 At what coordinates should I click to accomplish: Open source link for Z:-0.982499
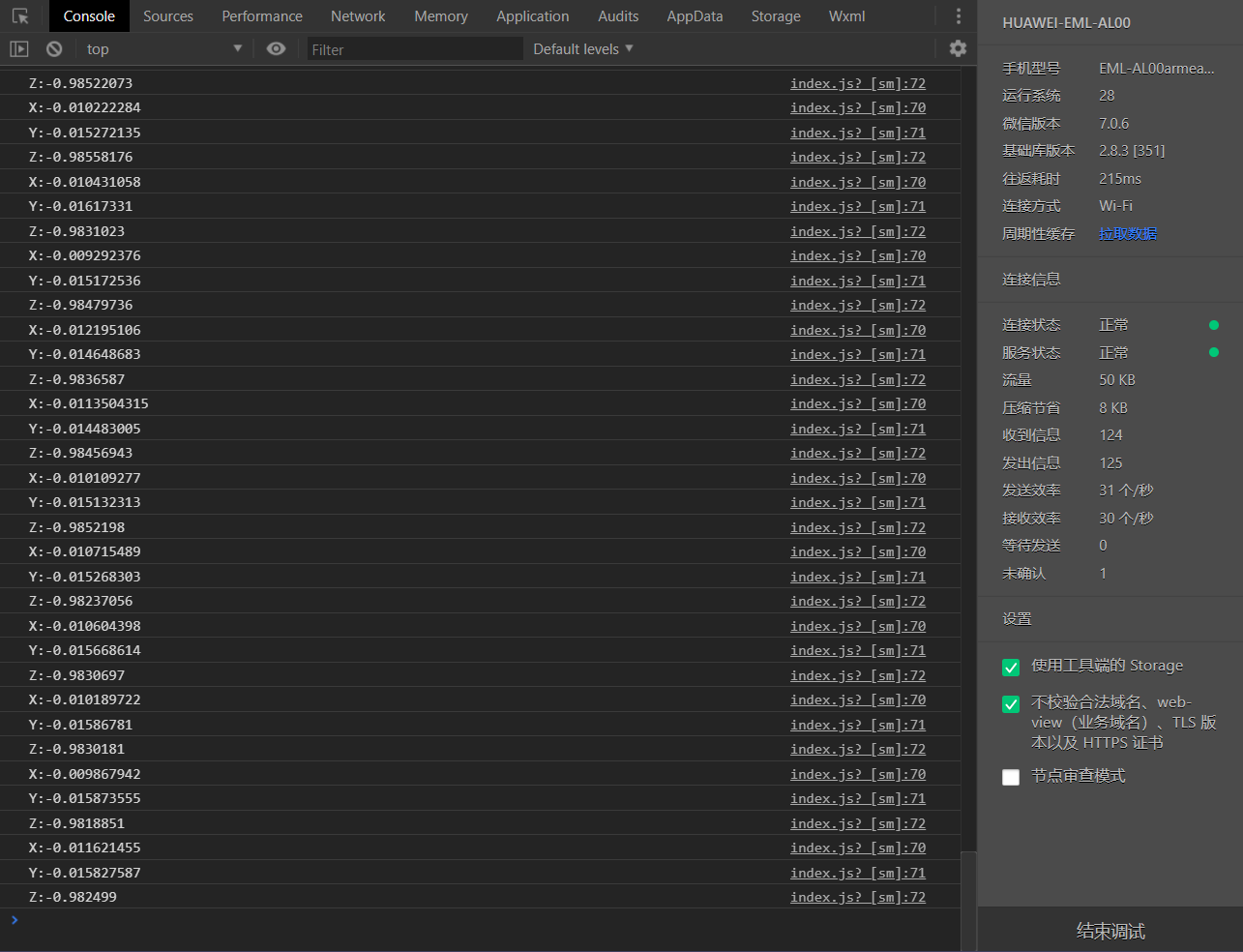(x=858, y=897)
